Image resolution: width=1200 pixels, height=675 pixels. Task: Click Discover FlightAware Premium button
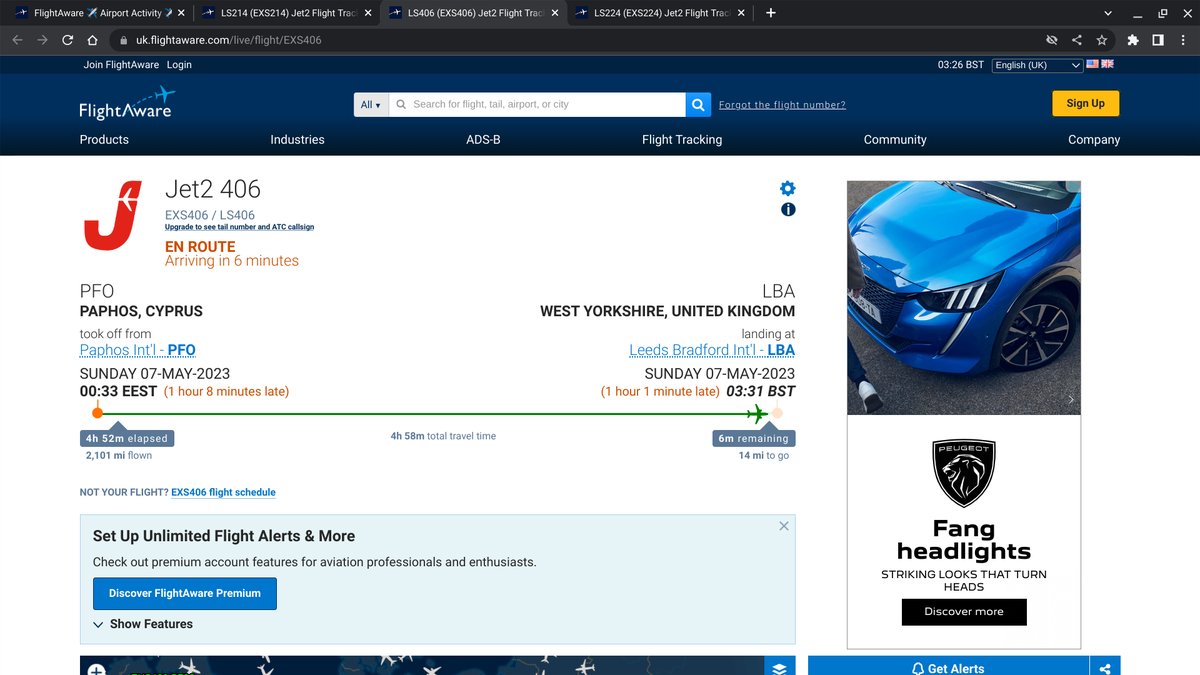(185, 593)
